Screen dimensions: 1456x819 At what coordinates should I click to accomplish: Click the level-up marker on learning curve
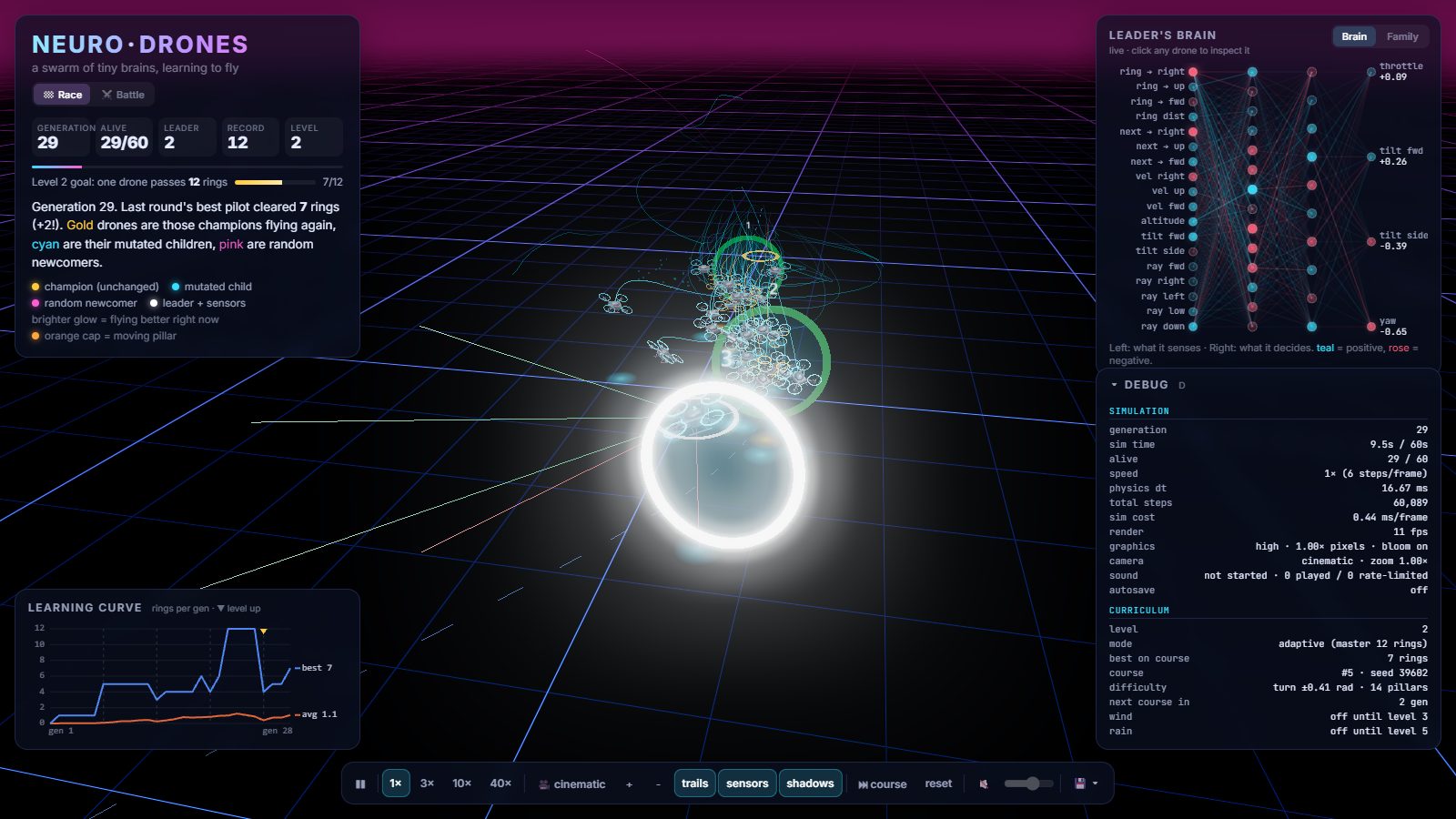pyautogui.click(x=264, y=632)
